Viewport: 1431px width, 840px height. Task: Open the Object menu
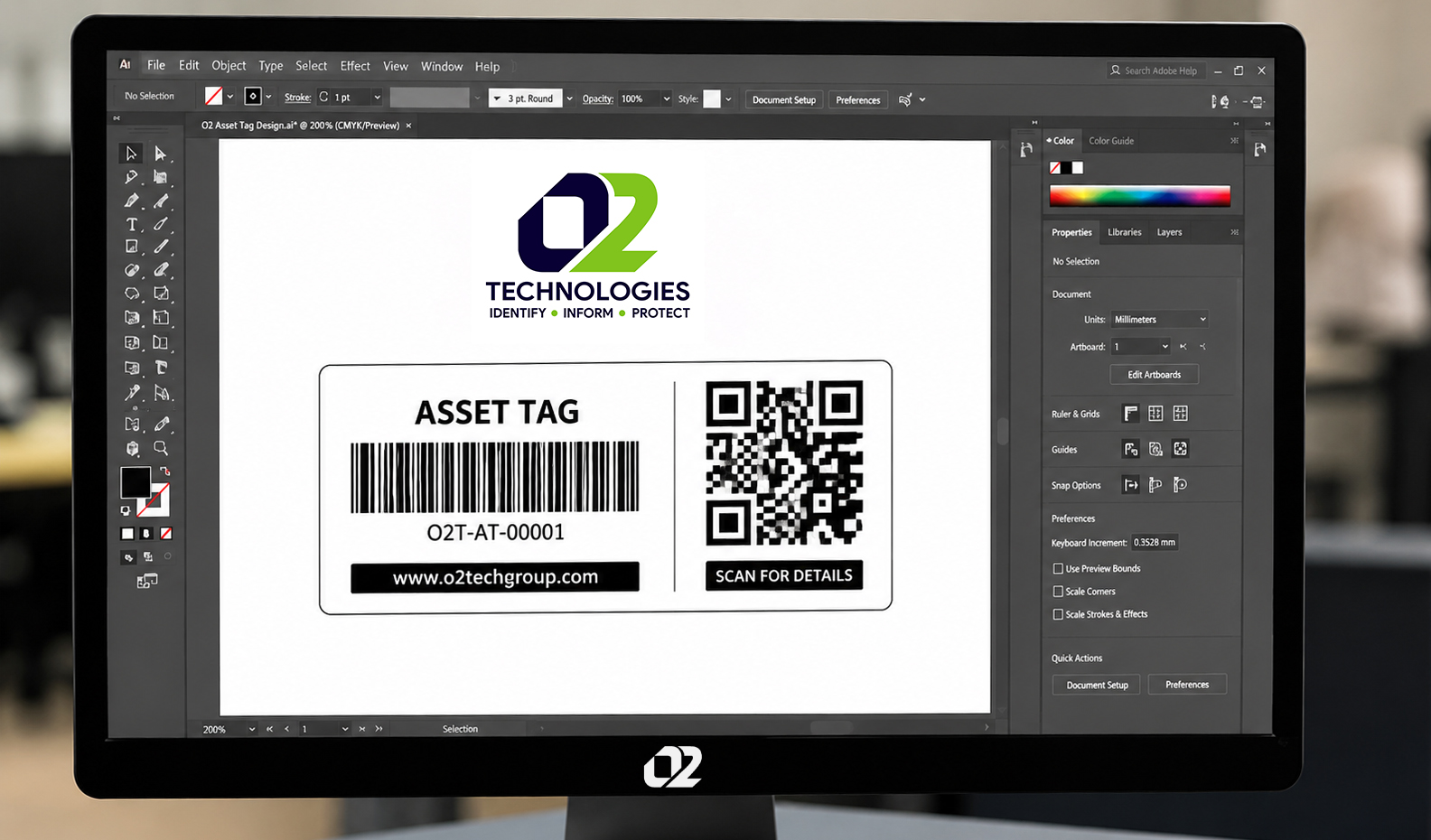click(x=229, y=65)
